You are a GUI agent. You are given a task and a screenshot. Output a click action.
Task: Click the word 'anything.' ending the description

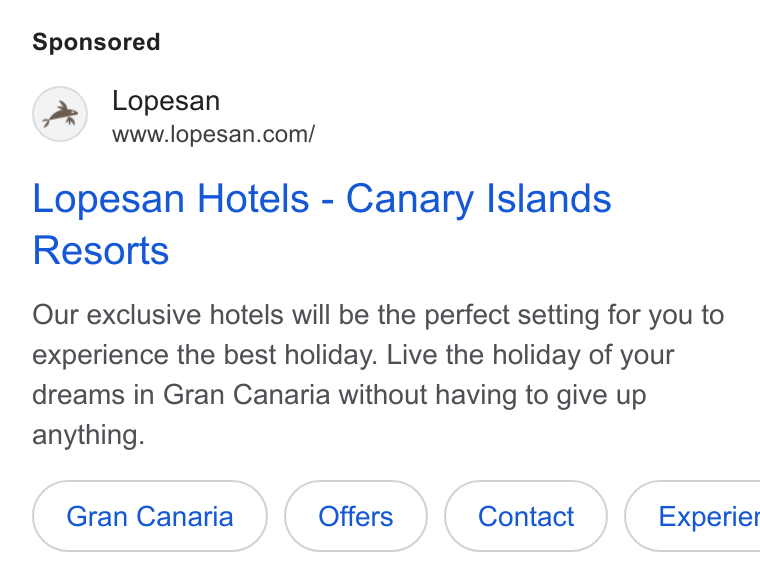[x=89, y=435]
